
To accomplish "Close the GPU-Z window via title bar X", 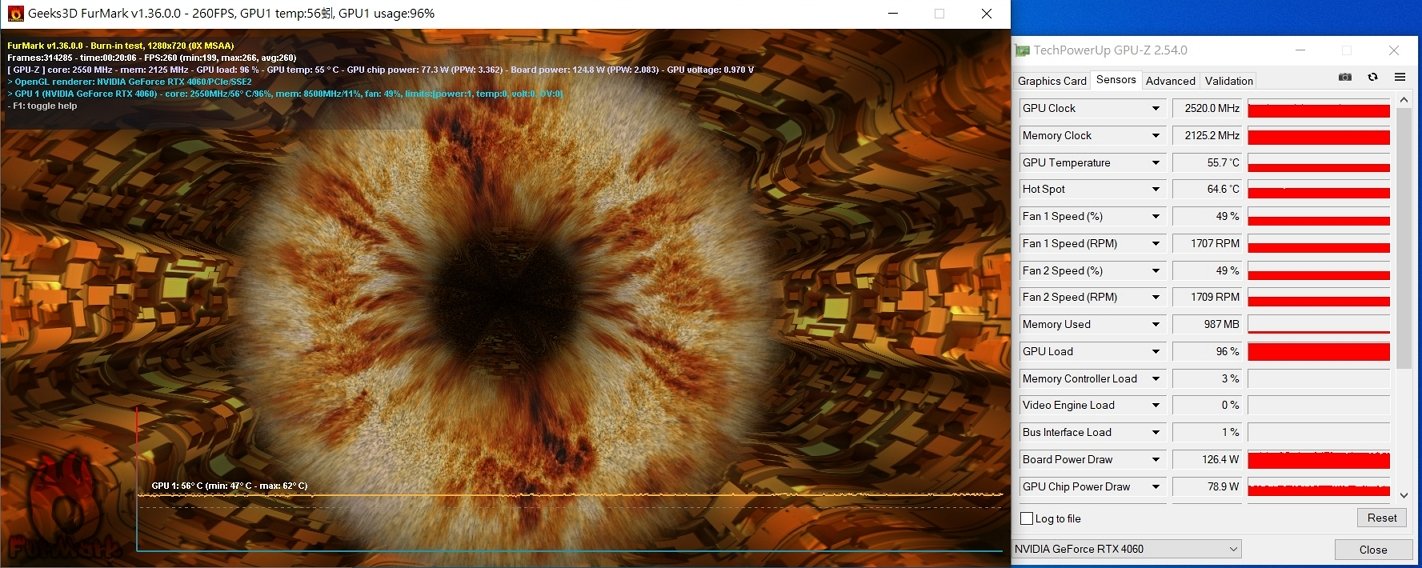I will (1394, 50).
